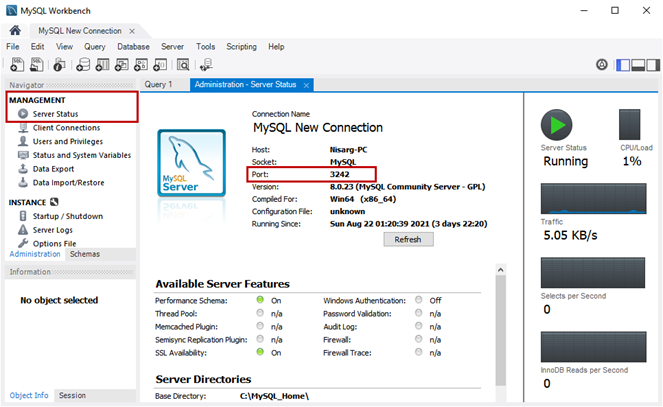Viewport: 663px width, 407px height.
Task: Click the Client Connections icon
Action: [x=23, y=128]
